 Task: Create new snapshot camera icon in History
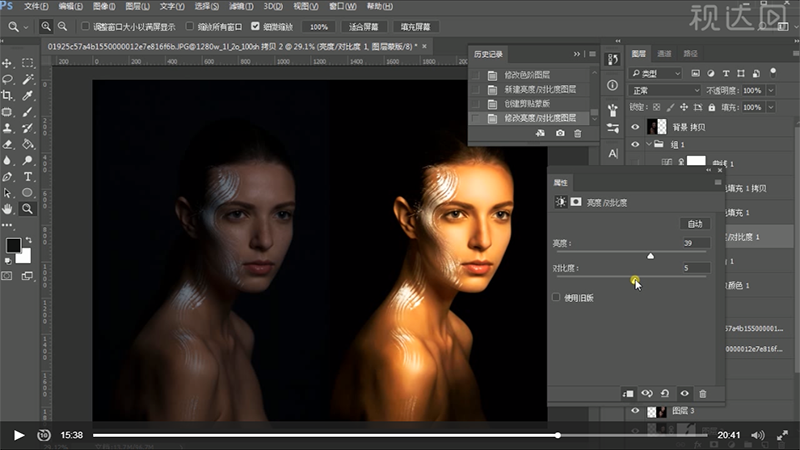[x=560, y=133]
